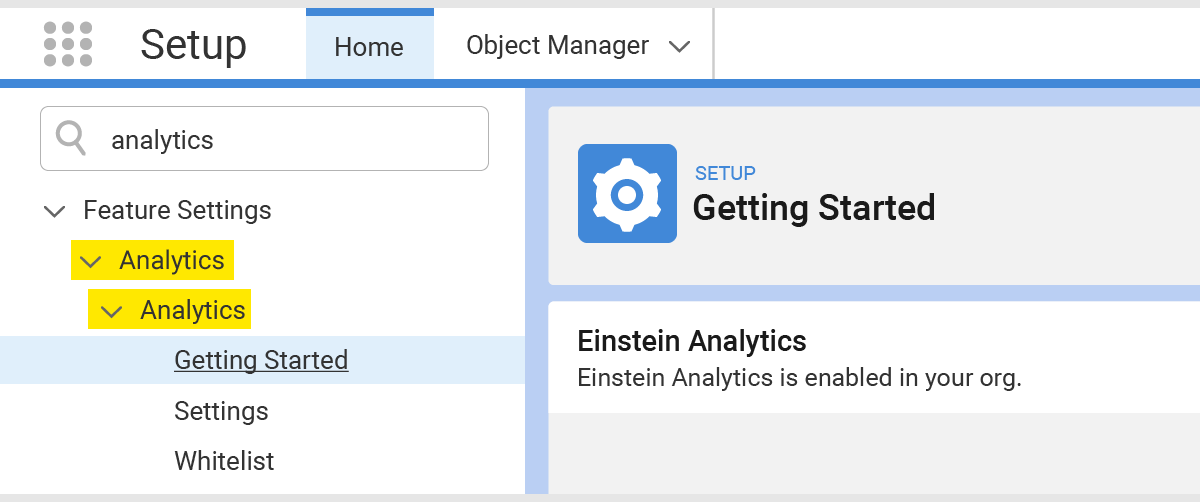
Task: Select the Feature Settings tree label
Action: point(177,210)
